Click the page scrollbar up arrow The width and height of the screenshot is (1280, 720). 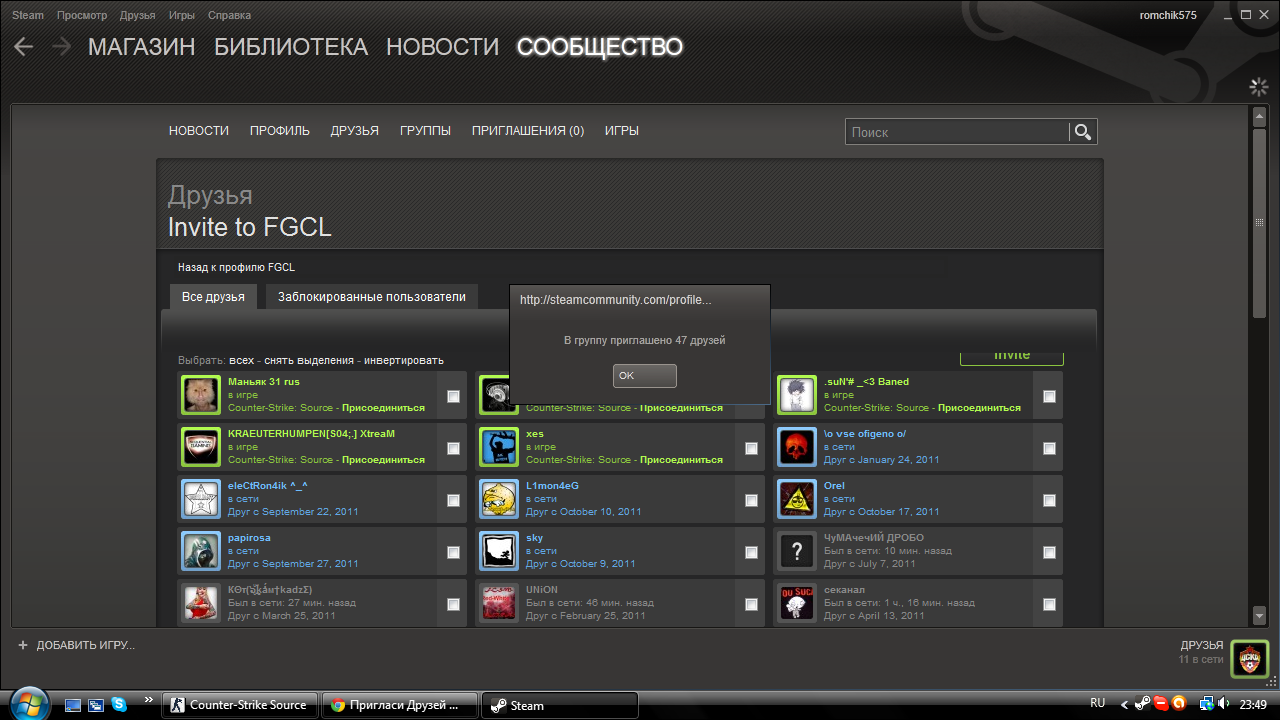click(1259, 117)
